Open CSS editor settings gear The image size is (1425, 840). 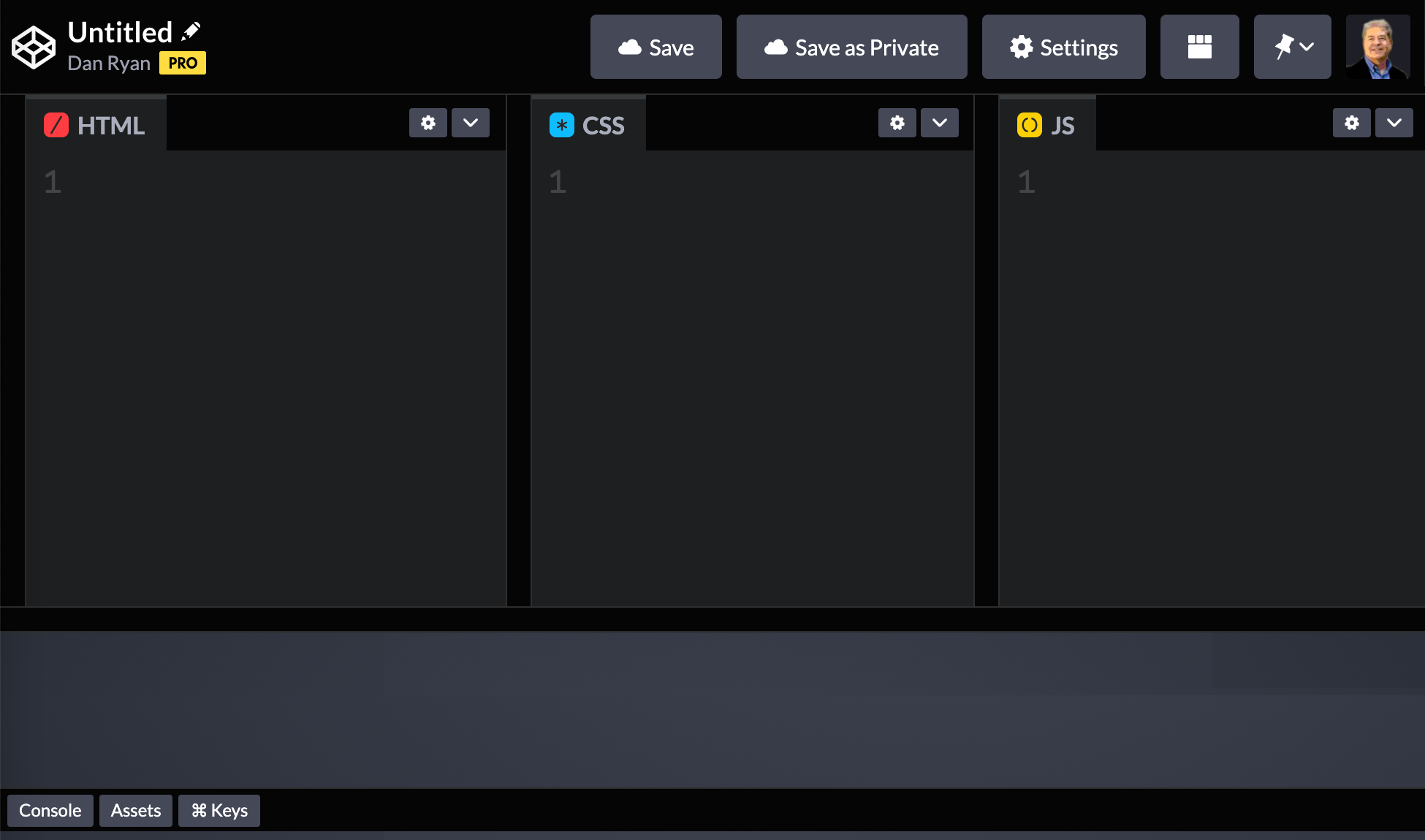897,123
